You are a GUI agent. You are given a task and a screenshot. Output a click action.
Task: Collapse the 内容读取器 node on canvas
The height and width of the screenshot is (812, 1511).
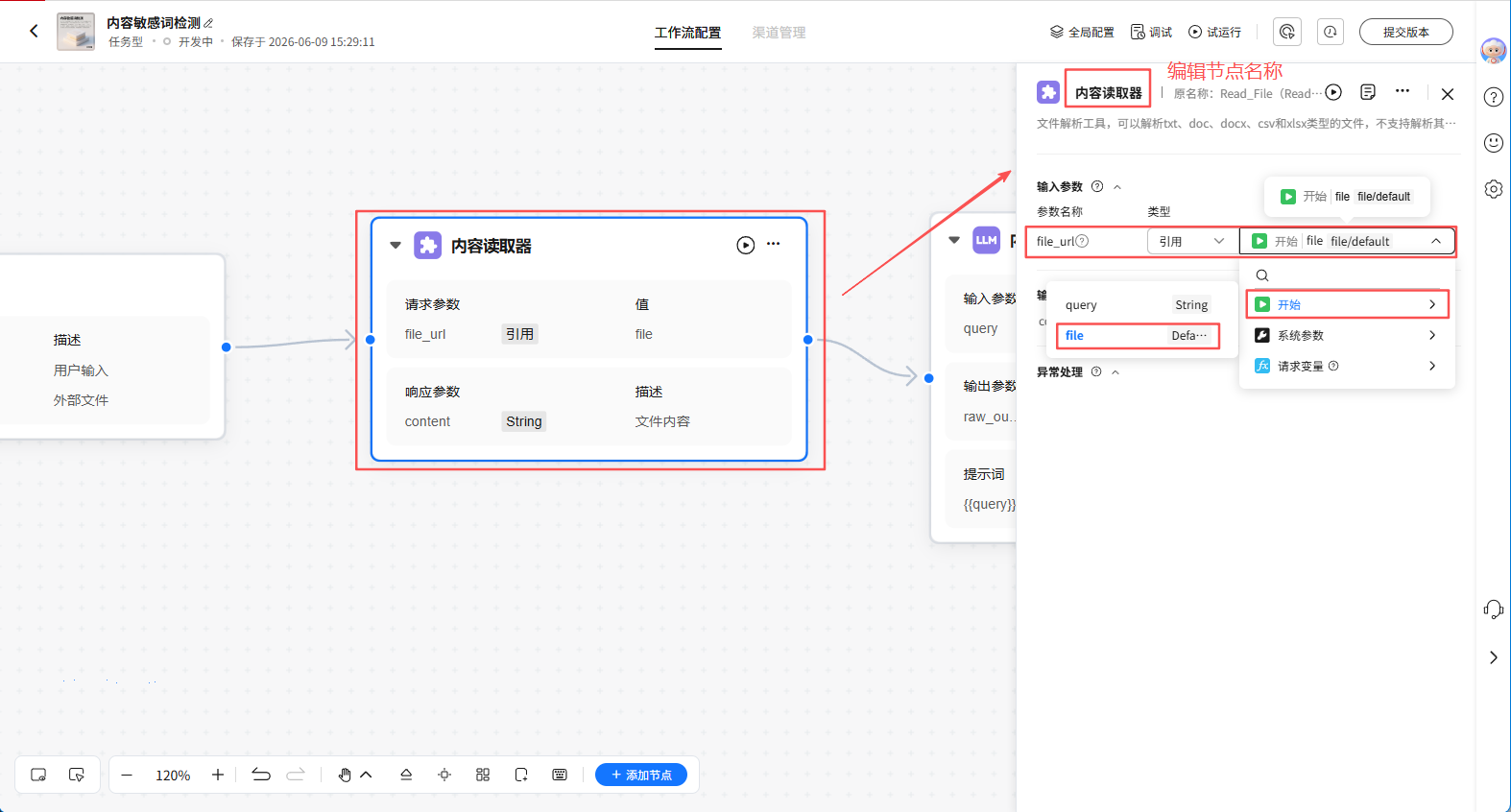pyautogui.click(x=395, y=246)
